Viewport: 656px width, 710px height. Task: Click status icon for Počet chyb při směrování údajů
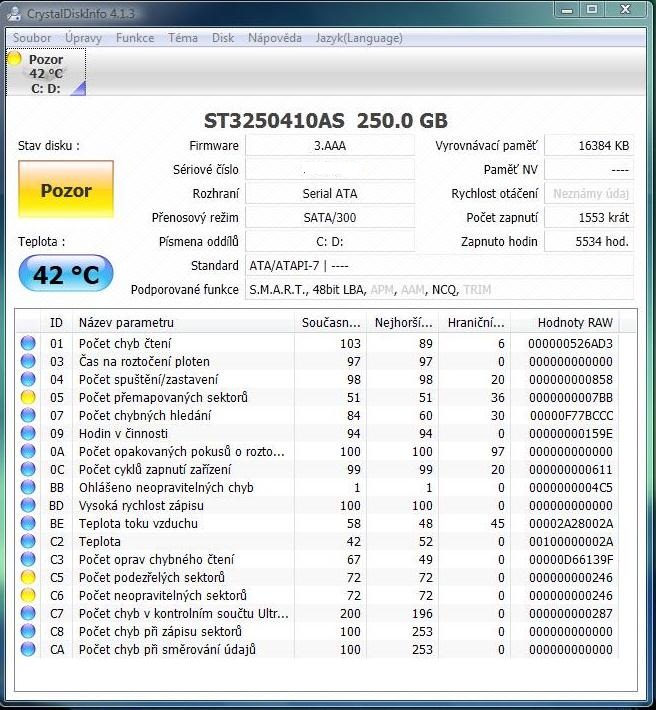[x=28, y=649]
